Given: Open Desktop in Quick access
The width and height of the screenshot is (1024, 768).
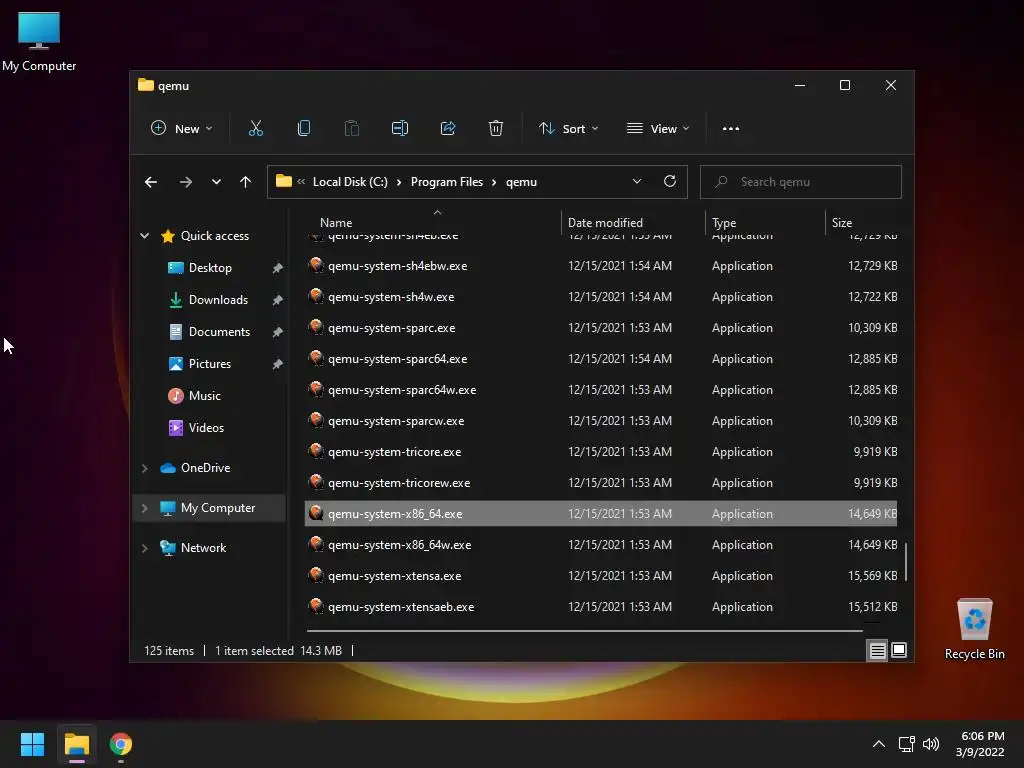Looking at the screenshot, I should click(210, 268).
